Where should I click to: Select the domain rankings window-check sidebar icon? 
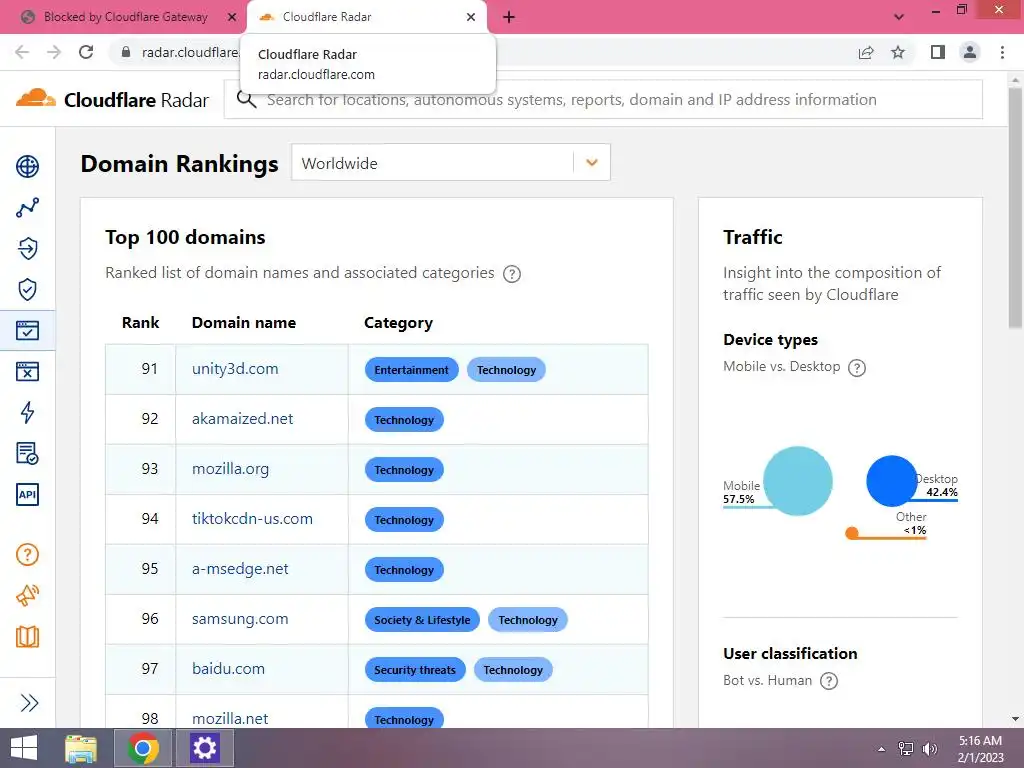coord(27,330)
